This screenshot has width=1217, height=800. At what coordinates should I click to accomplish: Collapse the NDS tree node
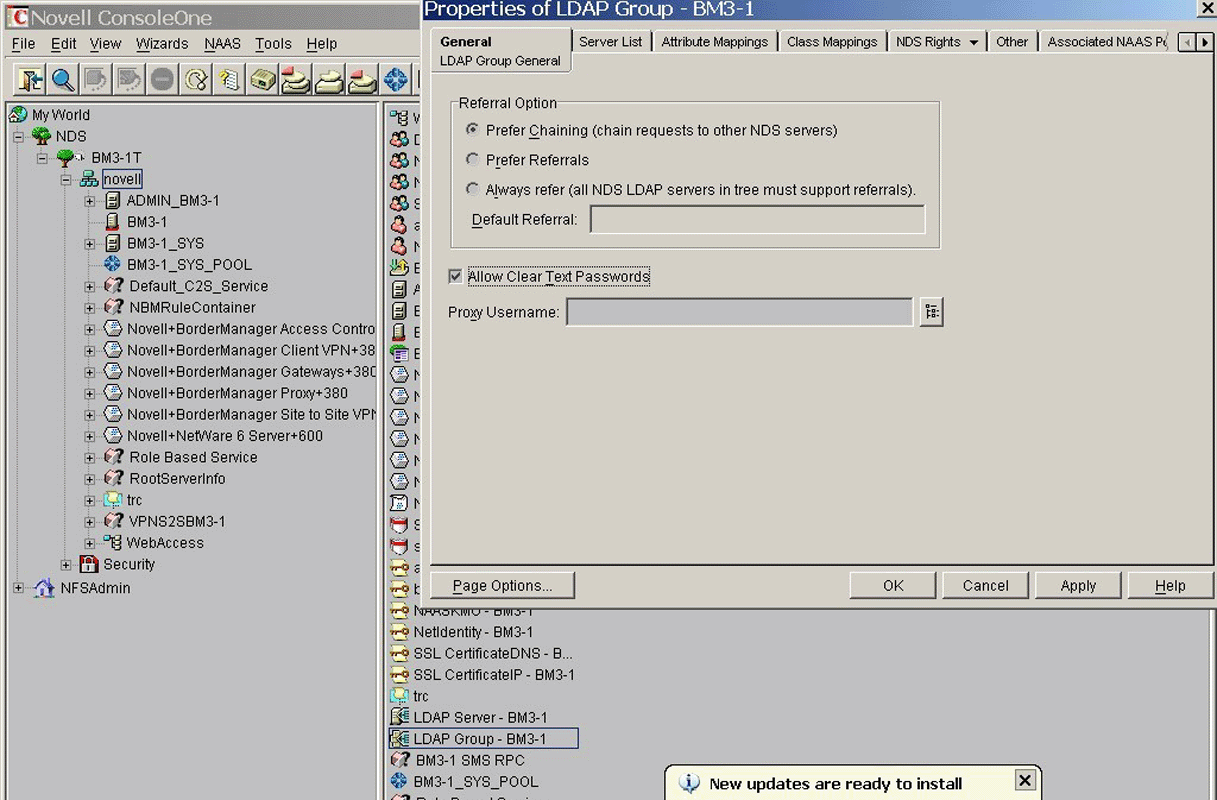point(18,136)
